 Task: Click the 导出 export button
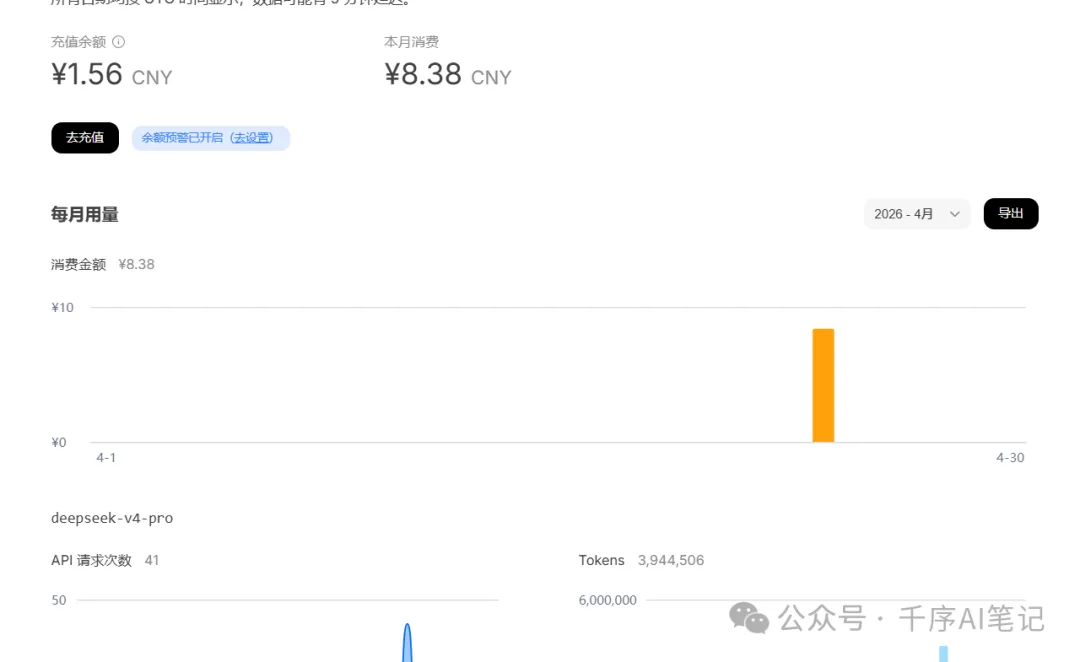tap(1010, 214)
